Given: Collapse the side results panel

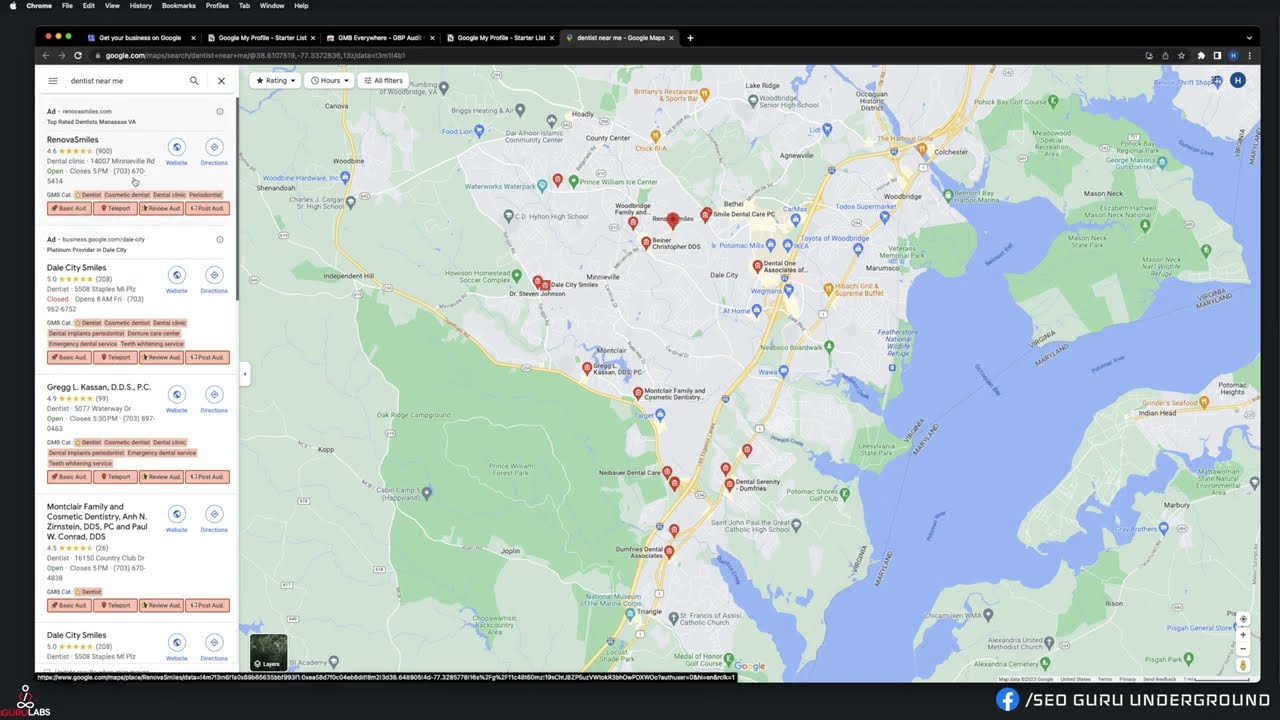Looking at the screenshot, I should tap(244, 374).
